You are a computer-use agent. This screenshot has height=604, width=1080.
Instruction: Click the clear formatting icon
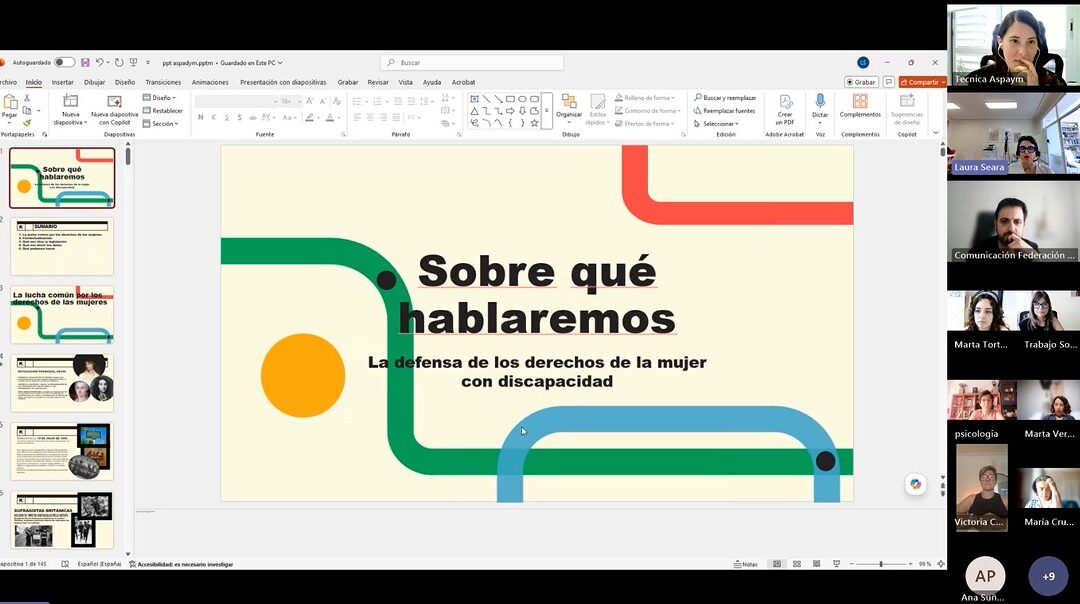click(x=337, y=101)
